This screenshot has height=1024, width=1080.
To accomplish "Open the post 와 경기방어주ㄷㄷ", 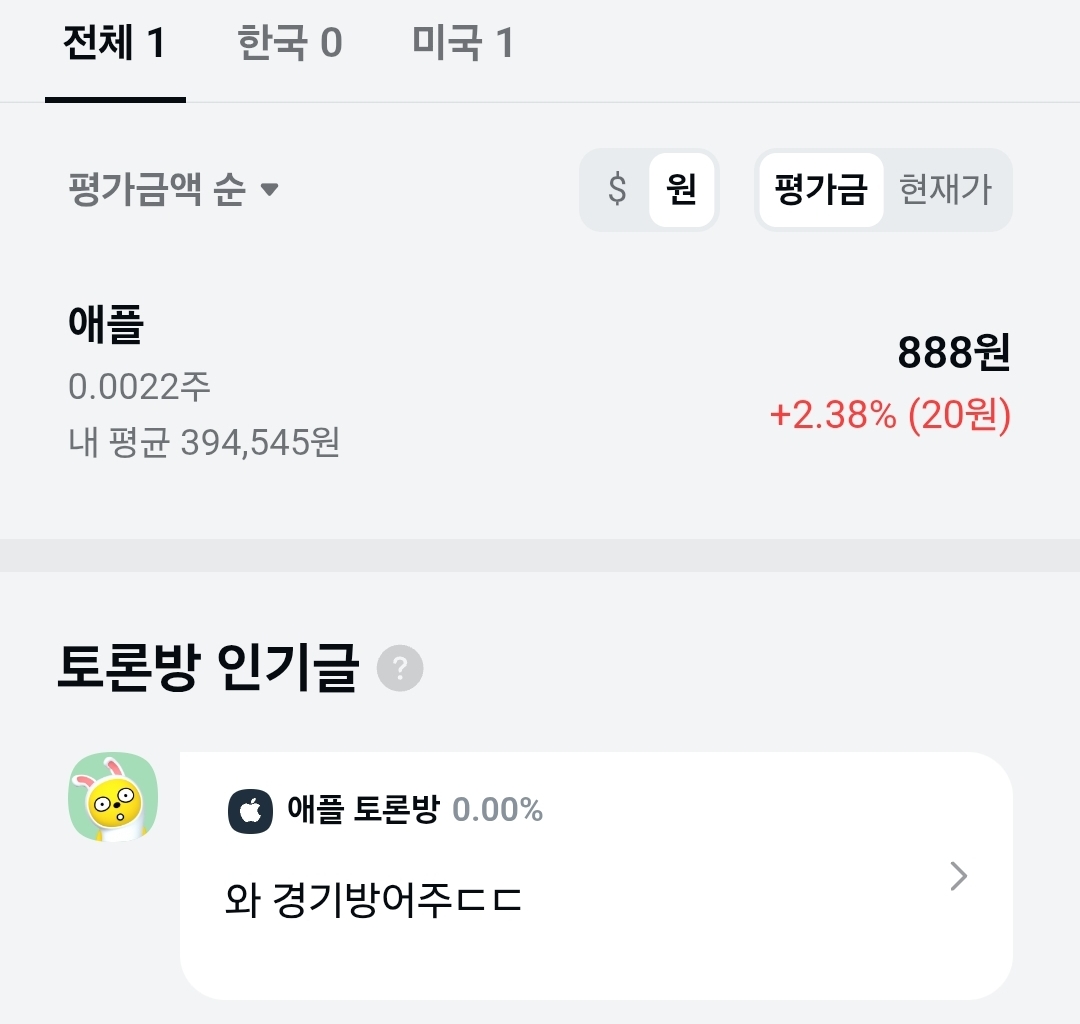I will click(374, 901).
